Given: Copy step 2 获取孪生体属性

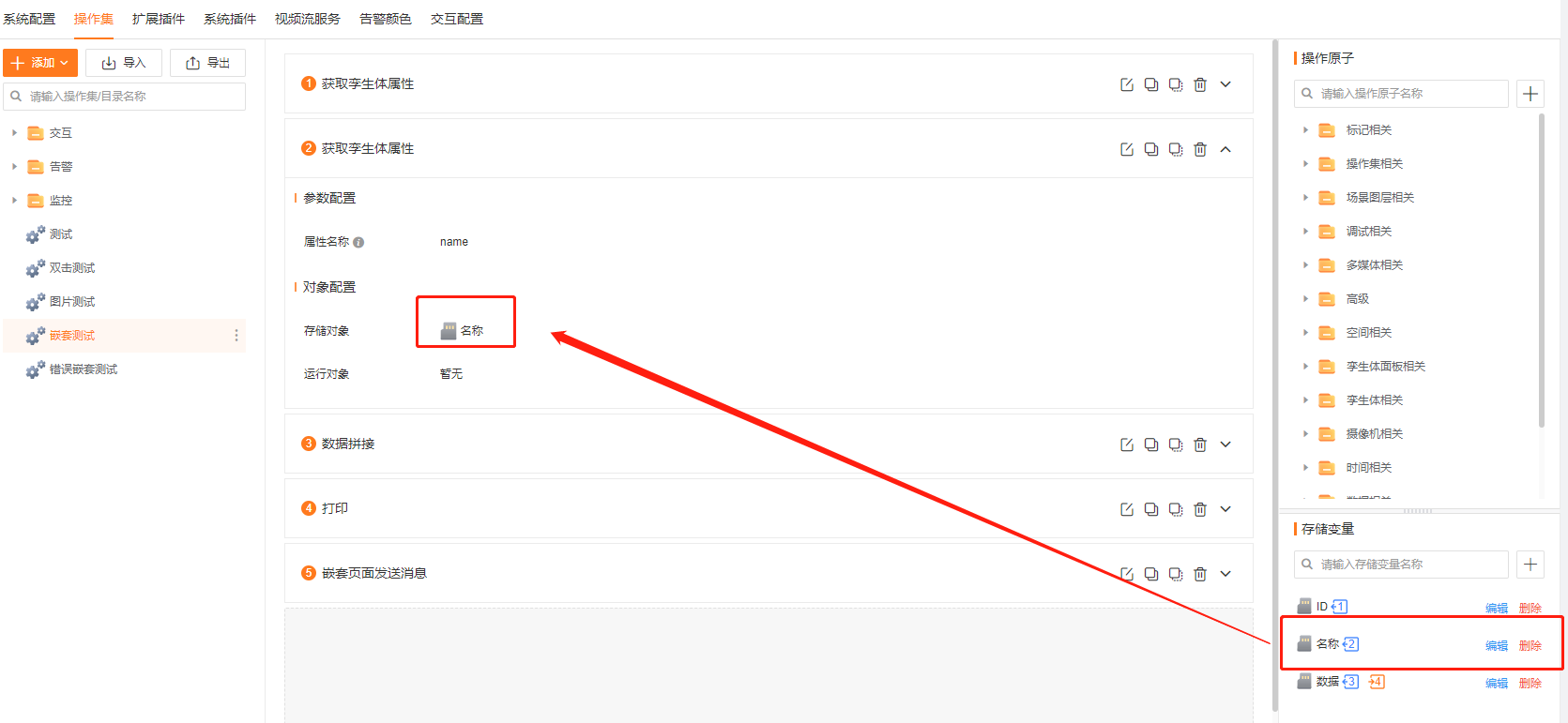Looking at the screenshot, I should tap(1151, 149).
